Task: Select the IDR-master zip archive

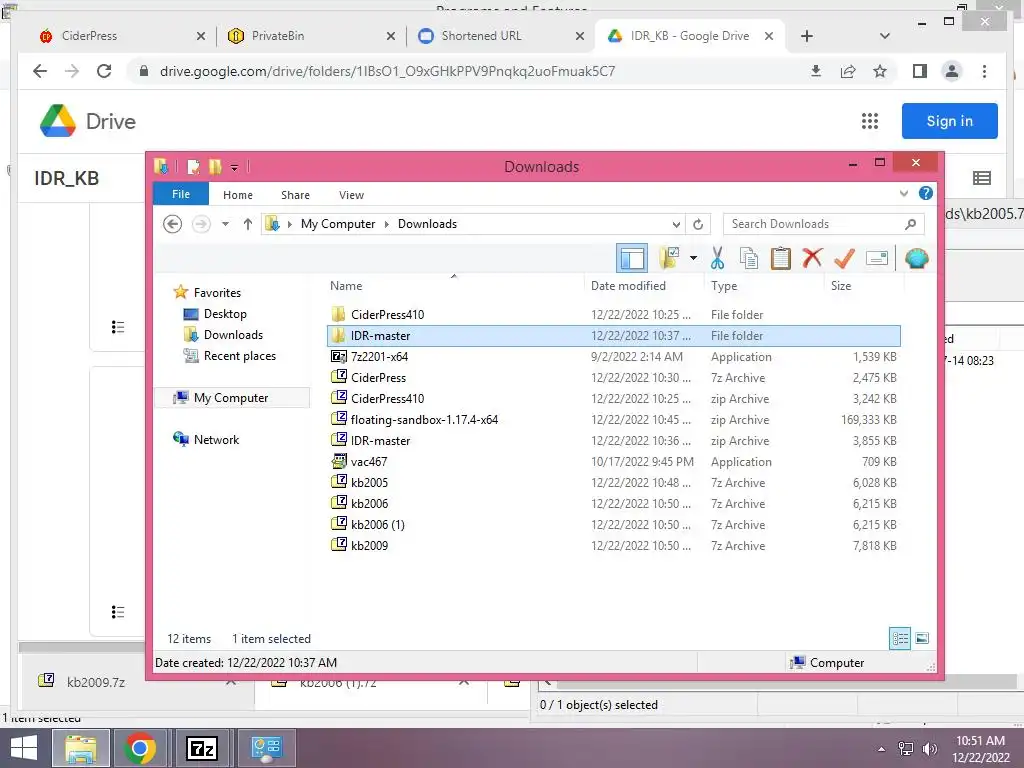Action: [x=613, y=441]
